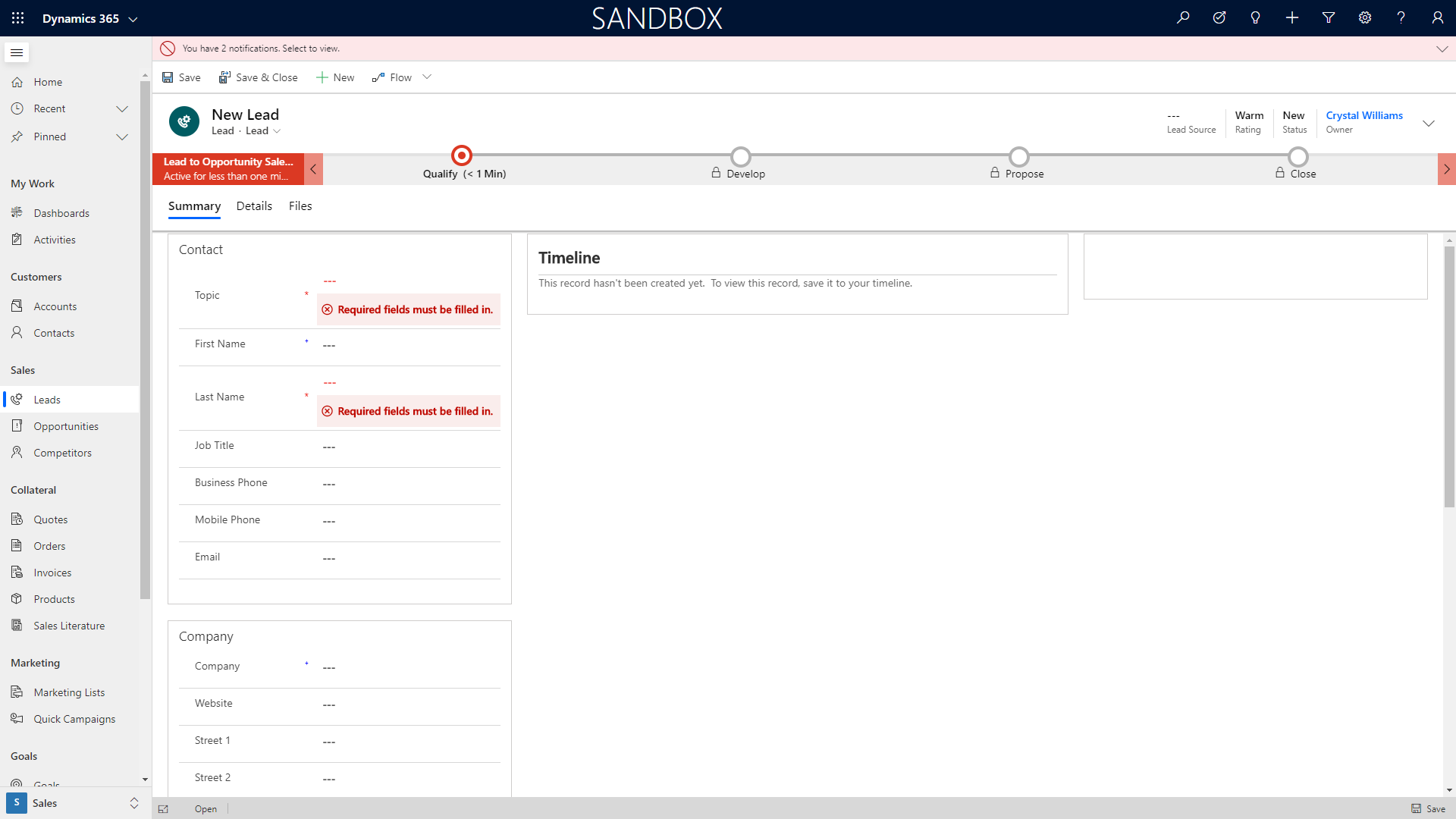Click the Topic input field
Screen dimensions: 1456x819
[408, 281]
